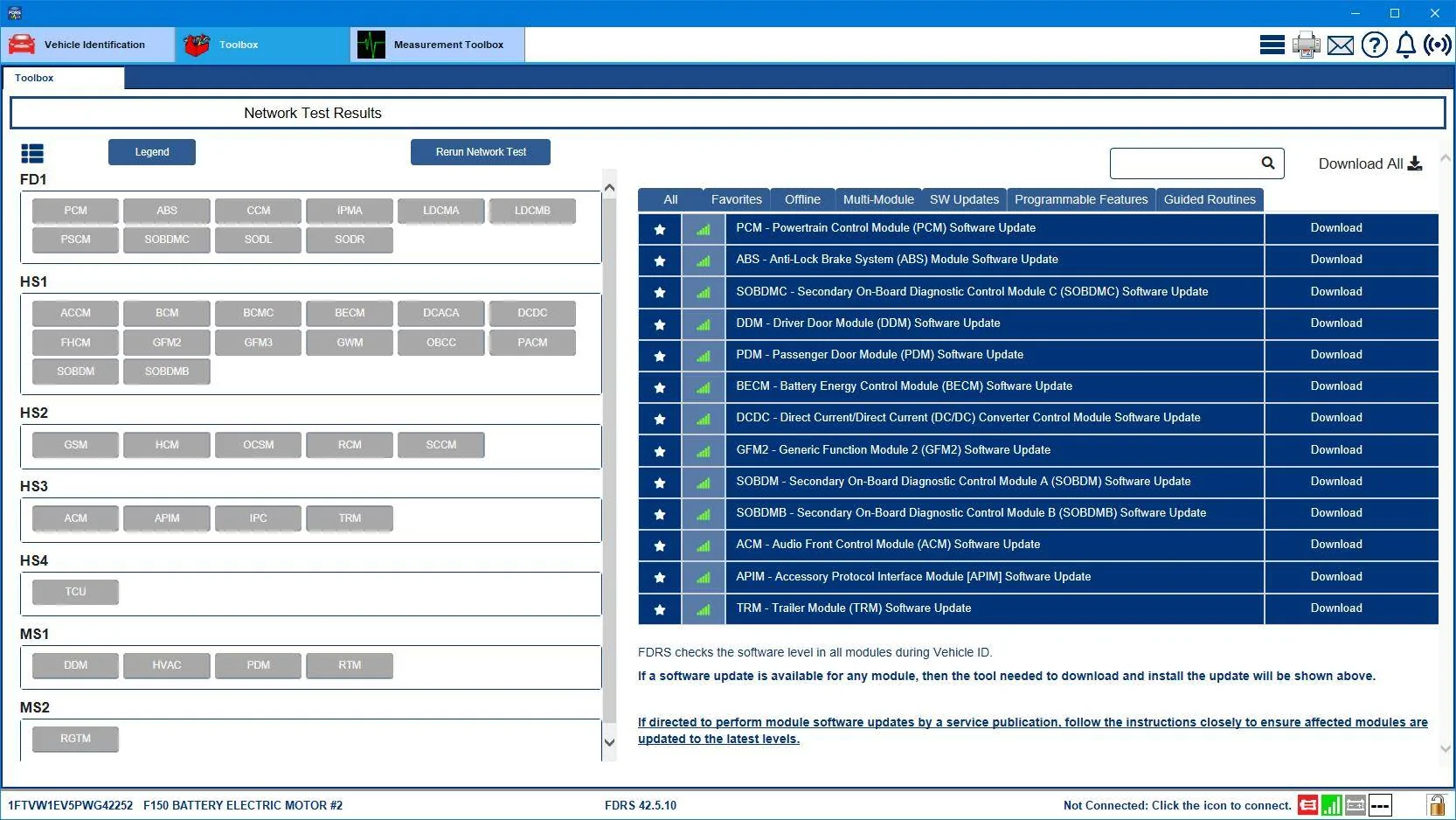Toggle the module list view icon
1456x820 pixels.
pyautogui.click(x=32, y=154)
